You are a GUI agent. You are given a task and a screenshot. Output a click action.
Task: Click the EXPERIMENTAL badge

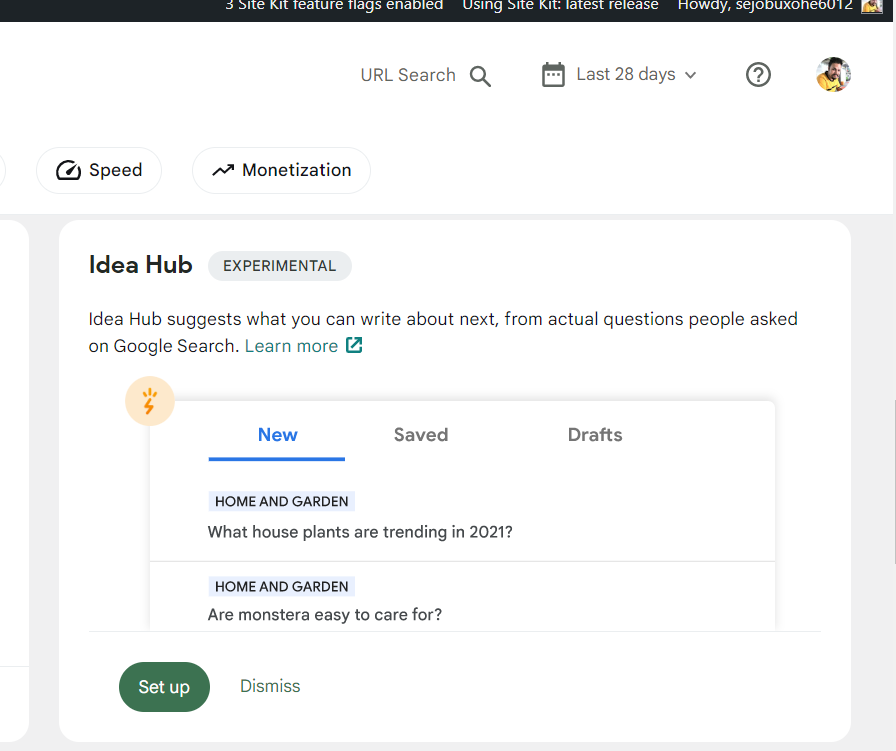point(279,266)
